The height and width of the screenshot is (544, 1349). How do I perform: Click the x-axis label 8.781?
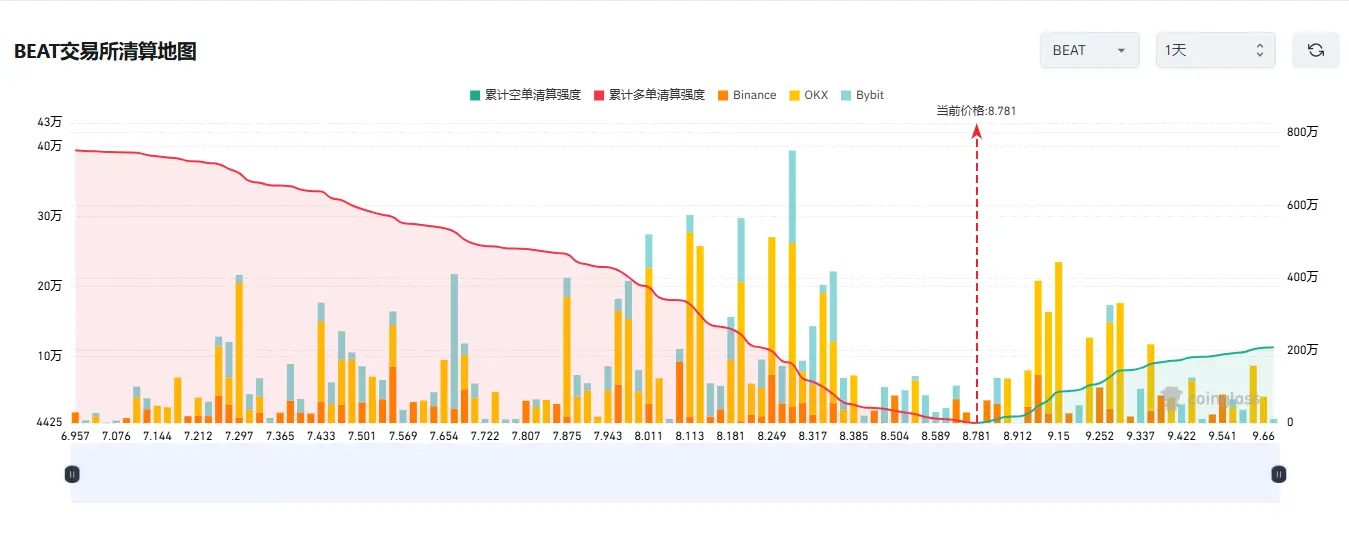tap(976, 436)
